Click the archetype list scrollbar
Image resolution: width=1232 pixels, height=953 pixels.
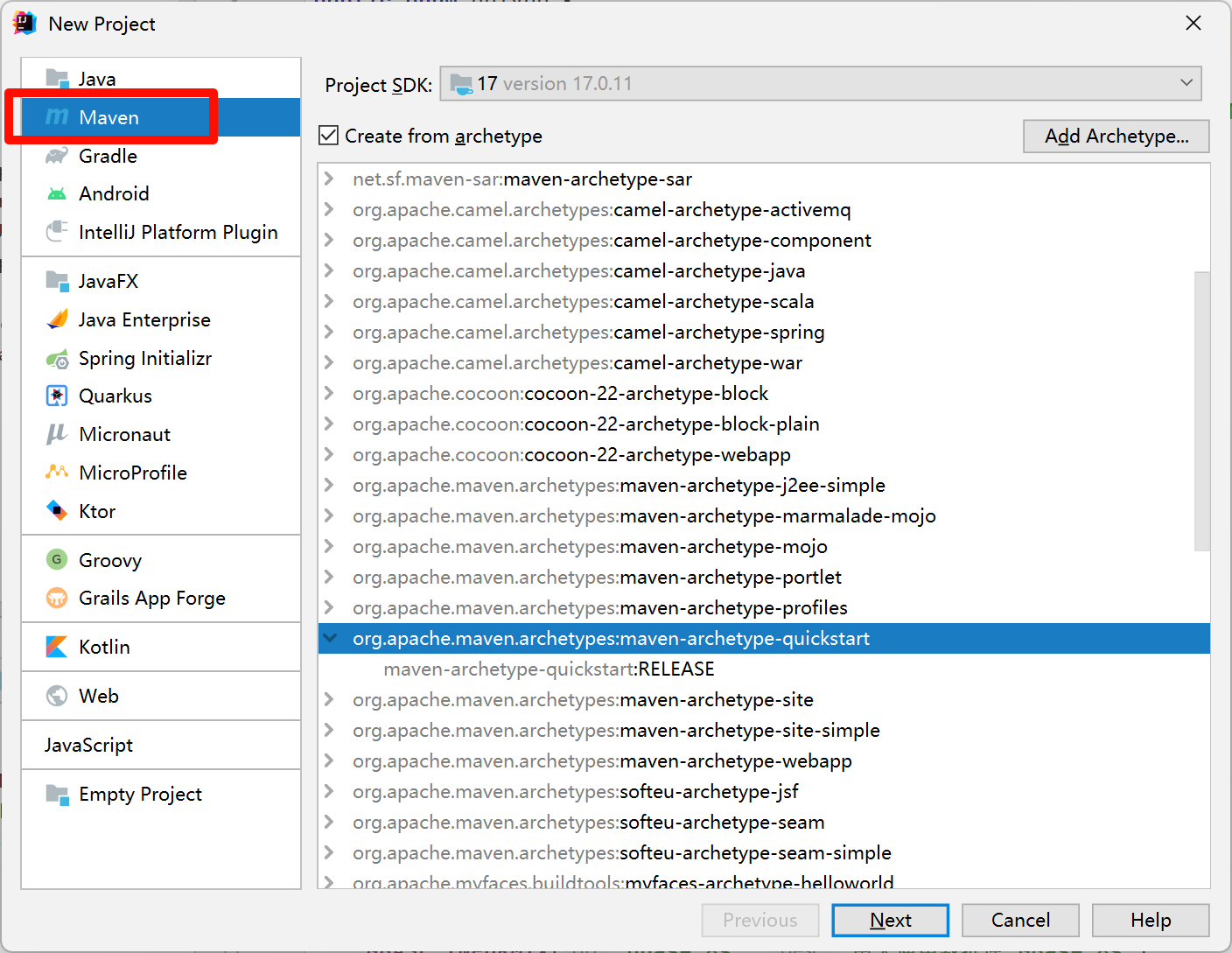tap(1202, 411)
